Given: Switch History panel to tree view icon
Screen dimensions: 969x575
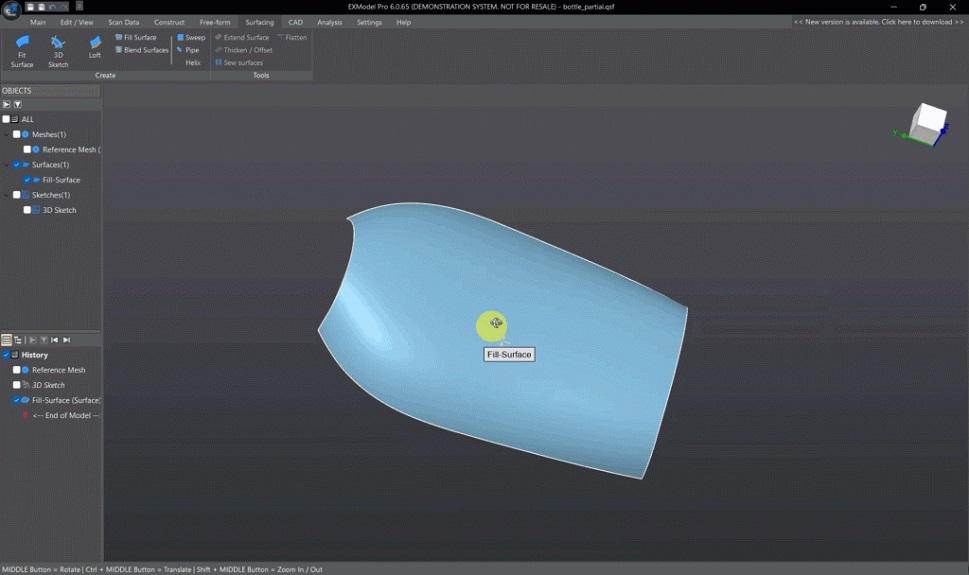Looking at the screenshot, I should (18, 340).
